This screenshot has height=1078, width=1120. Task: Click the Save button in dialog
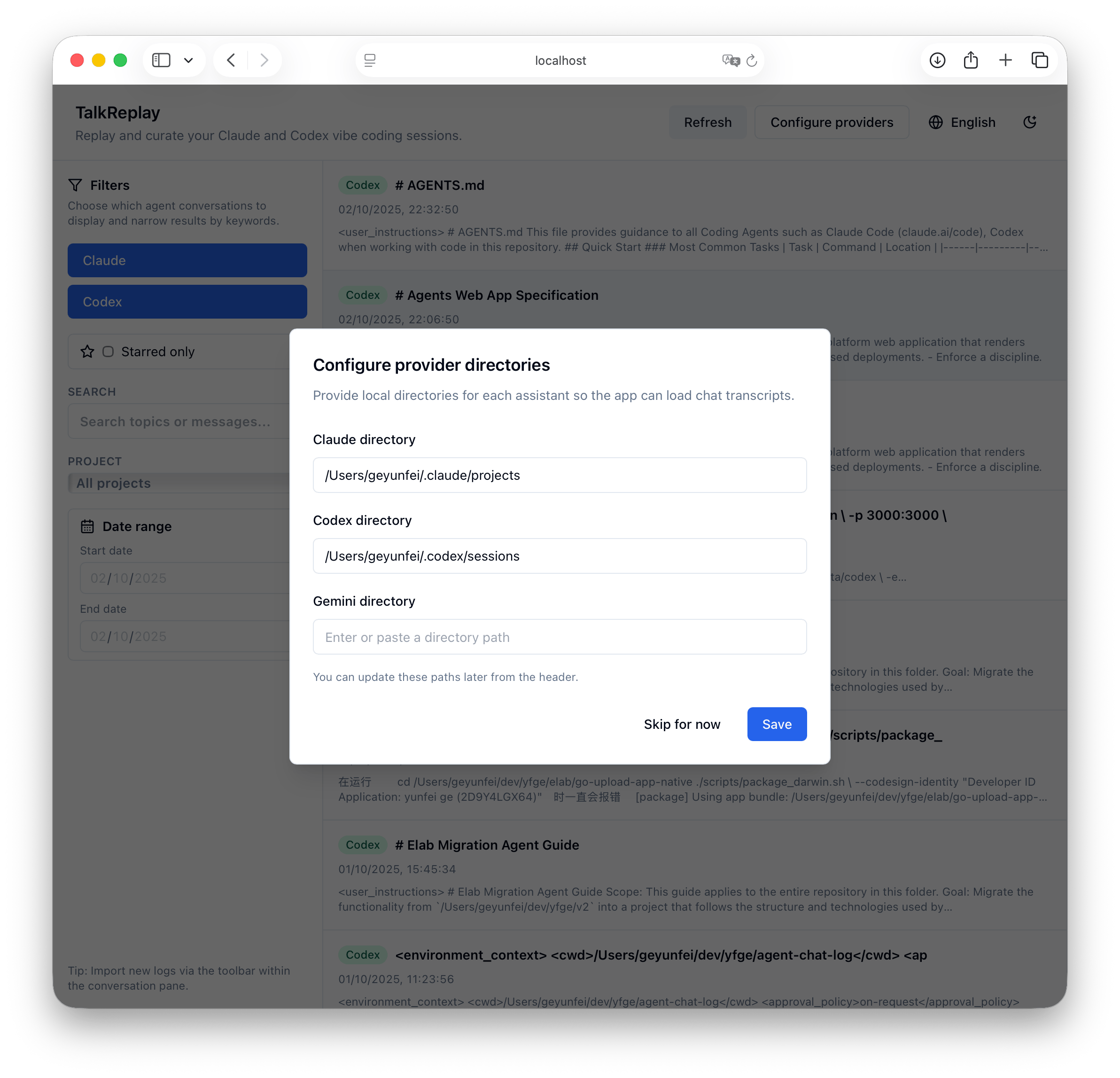[777, 724]
